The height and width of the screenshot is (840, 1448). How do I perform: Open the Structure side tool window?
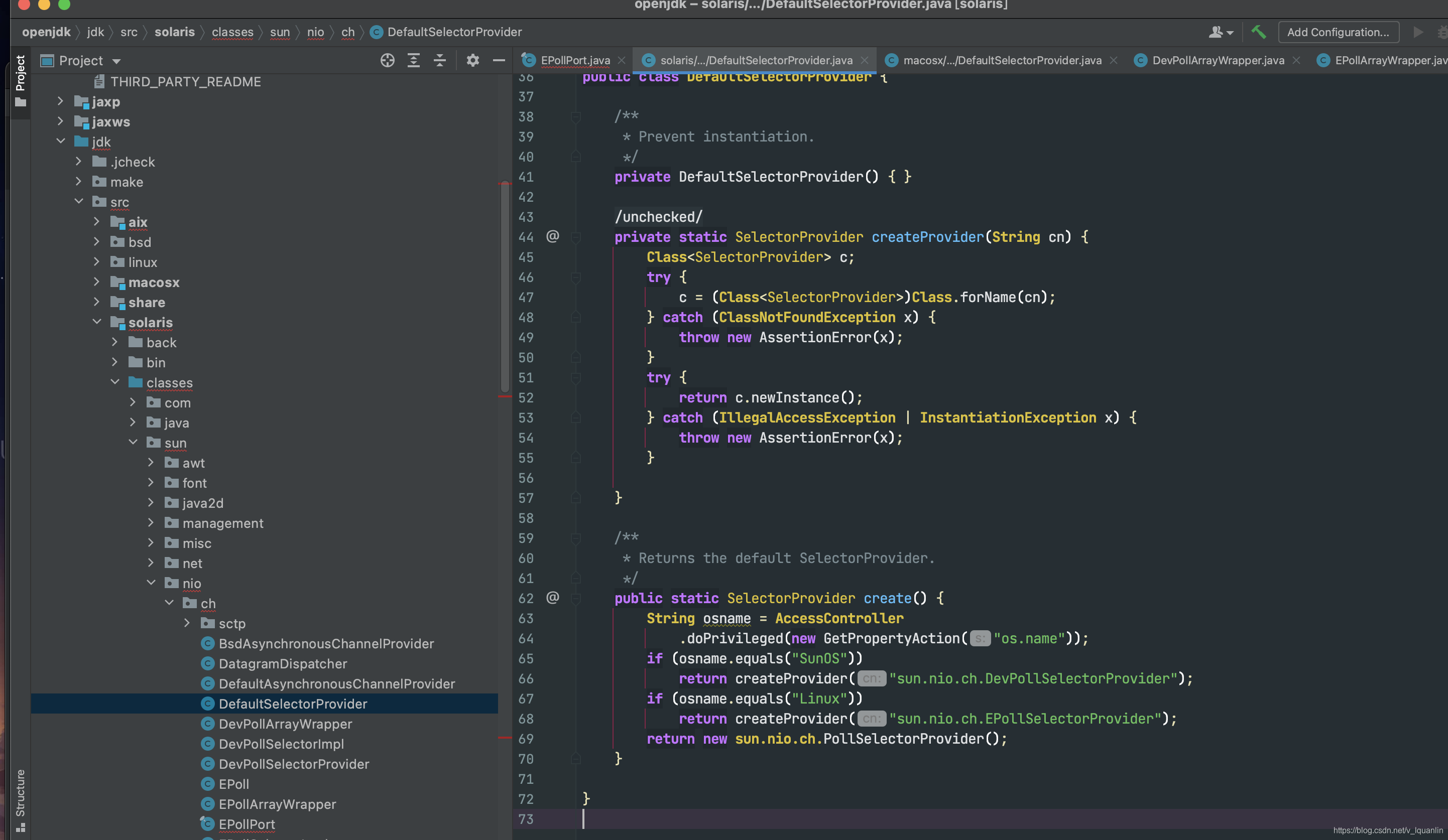tap(21, 800)
